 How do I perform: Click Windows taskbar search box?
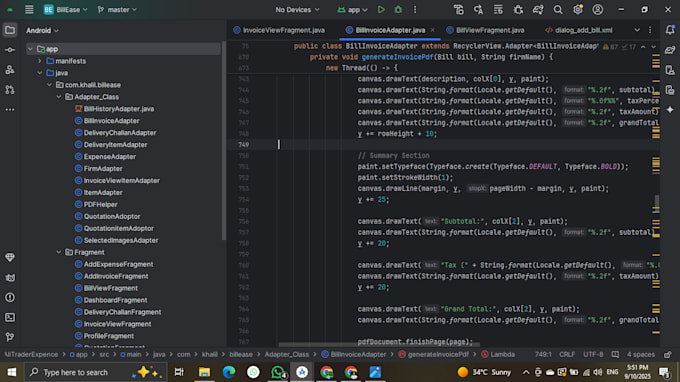[x=95, y=372]
